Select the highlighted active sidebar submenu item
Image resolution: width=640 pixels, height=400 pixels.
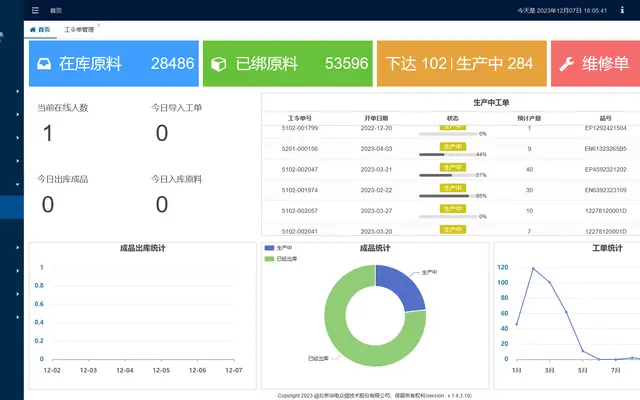(x=12, y=207)
